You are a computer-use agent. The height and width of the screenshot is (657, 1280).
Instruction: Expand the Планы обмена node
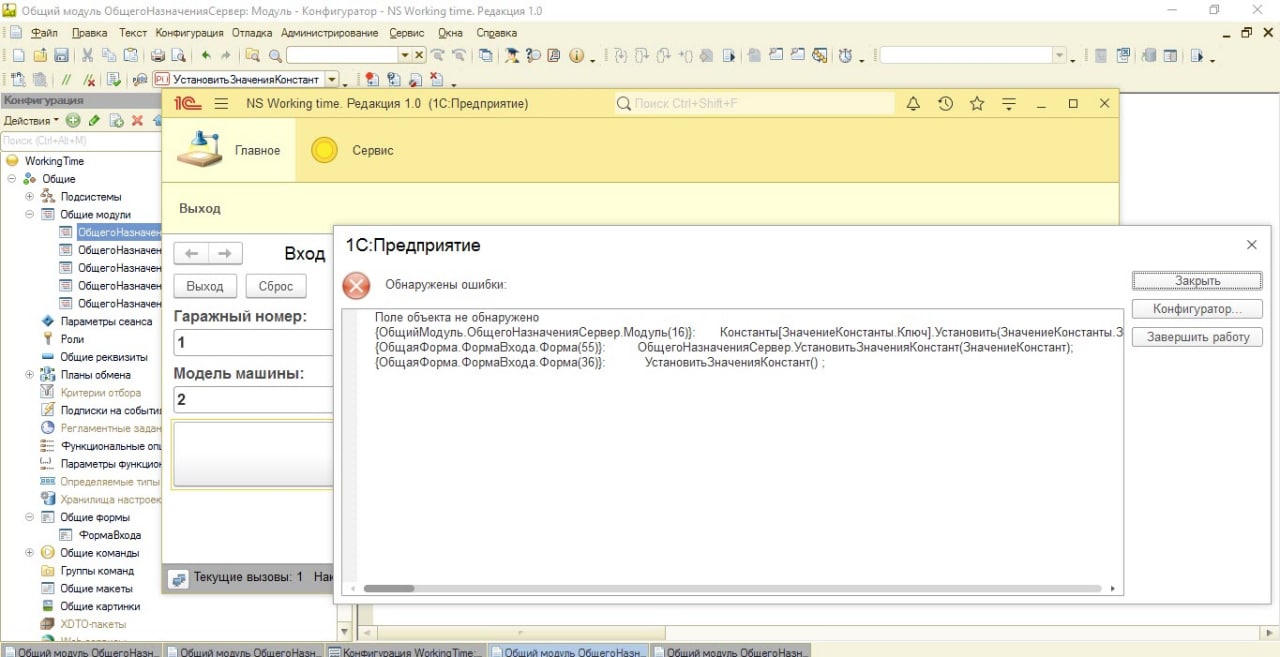[x=30, y=375]
